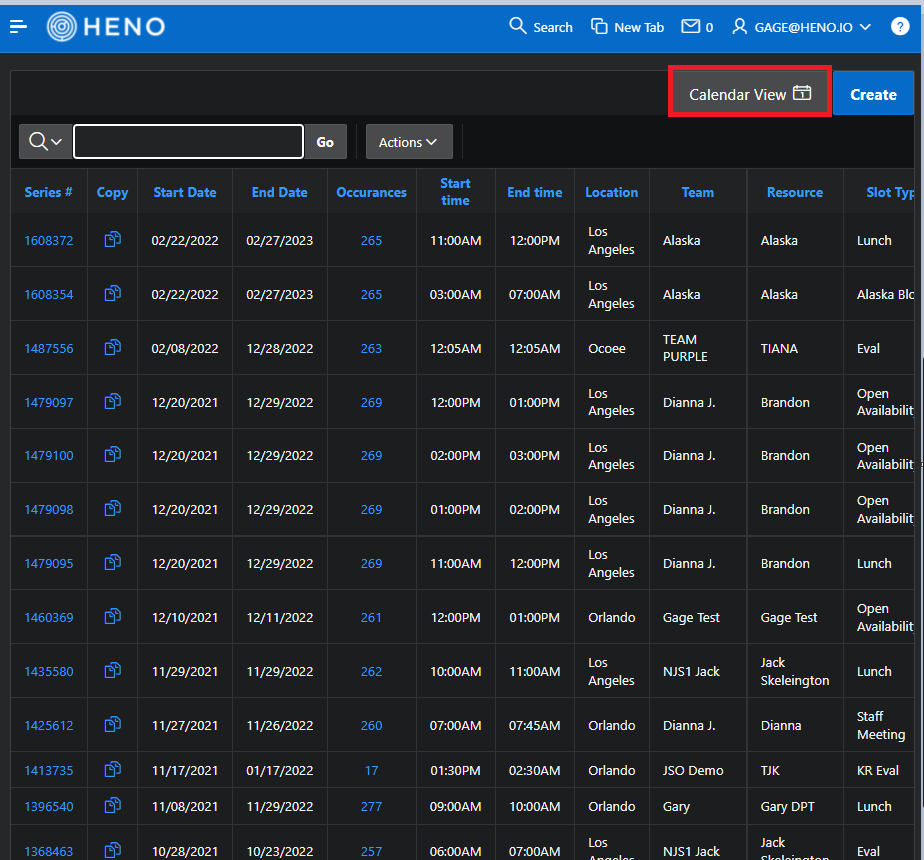Viewport: 924px width, 860px height.
Task: Sort by the Start Date column header
Action: tap(184, 192)
